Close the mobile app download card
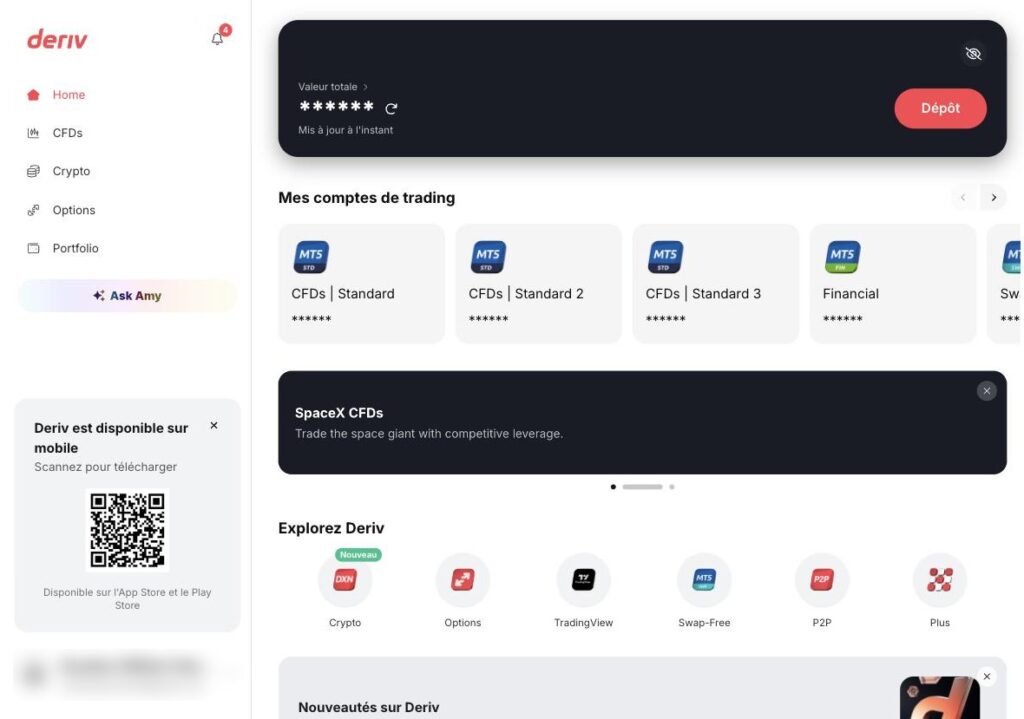This screenshot has height=719, width=1024. pos(214,426)
